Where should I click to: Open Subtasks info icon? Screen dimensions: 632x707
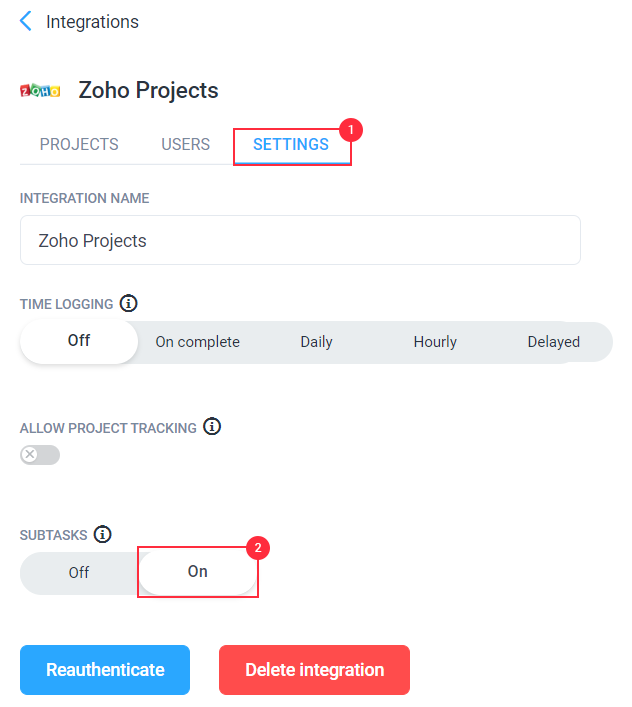point(102,534)
